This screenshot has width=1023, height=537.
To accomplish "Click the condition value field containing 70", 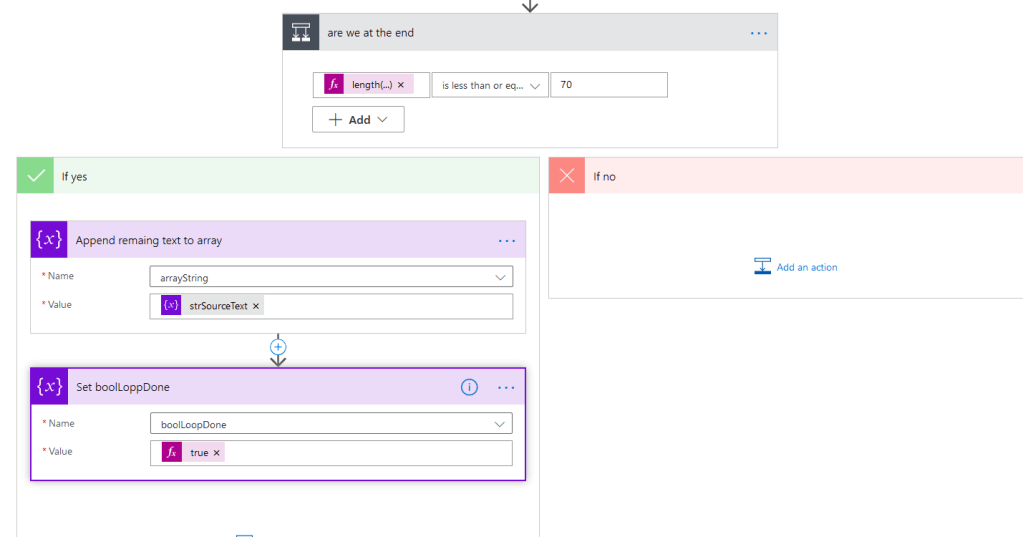I will (608, 85).
